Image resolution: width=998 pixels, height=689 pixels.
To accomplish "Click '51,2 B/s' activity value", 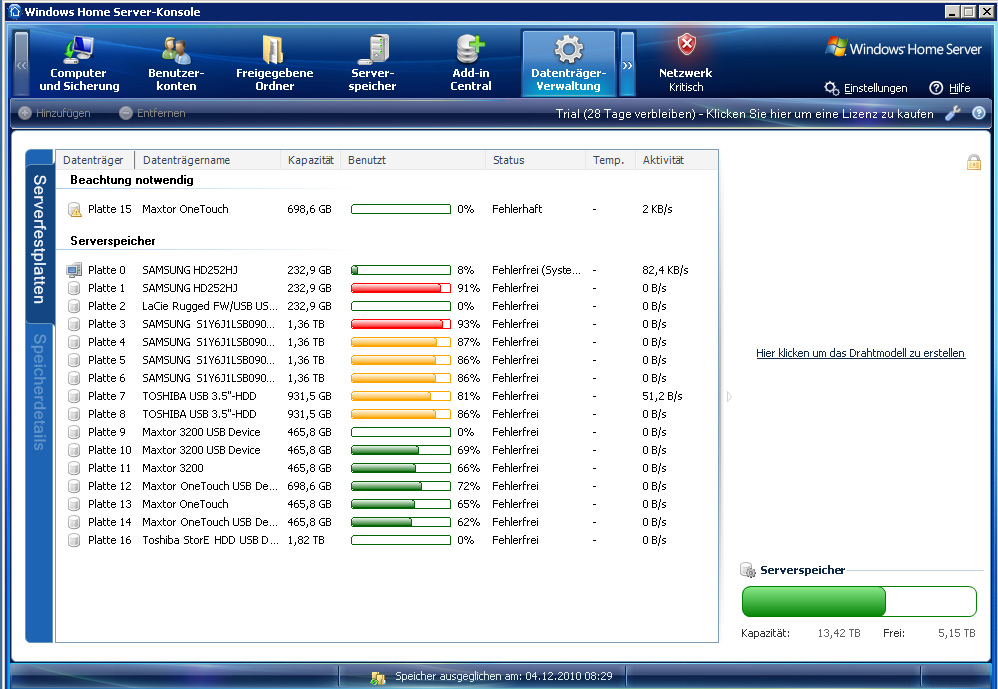I will coord(662,396).
